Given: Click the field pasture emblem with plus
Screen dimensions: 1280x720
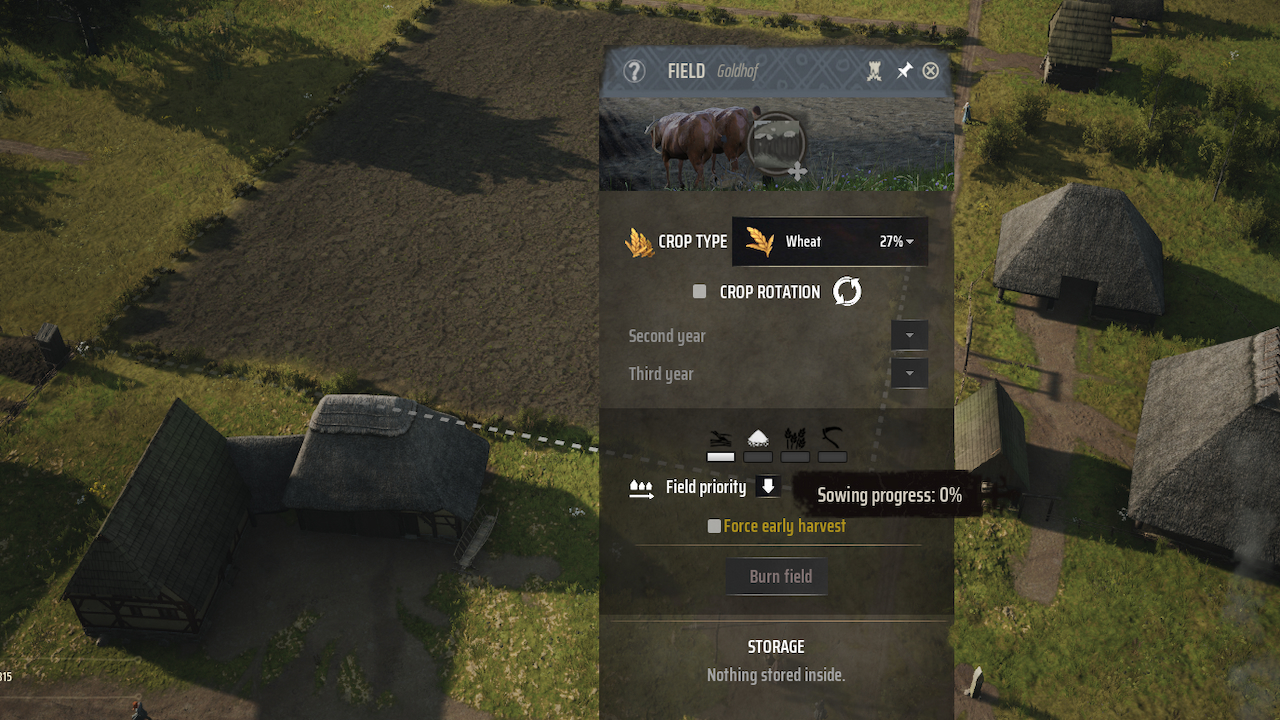Looking at the screenshot, I should point(778,146).
